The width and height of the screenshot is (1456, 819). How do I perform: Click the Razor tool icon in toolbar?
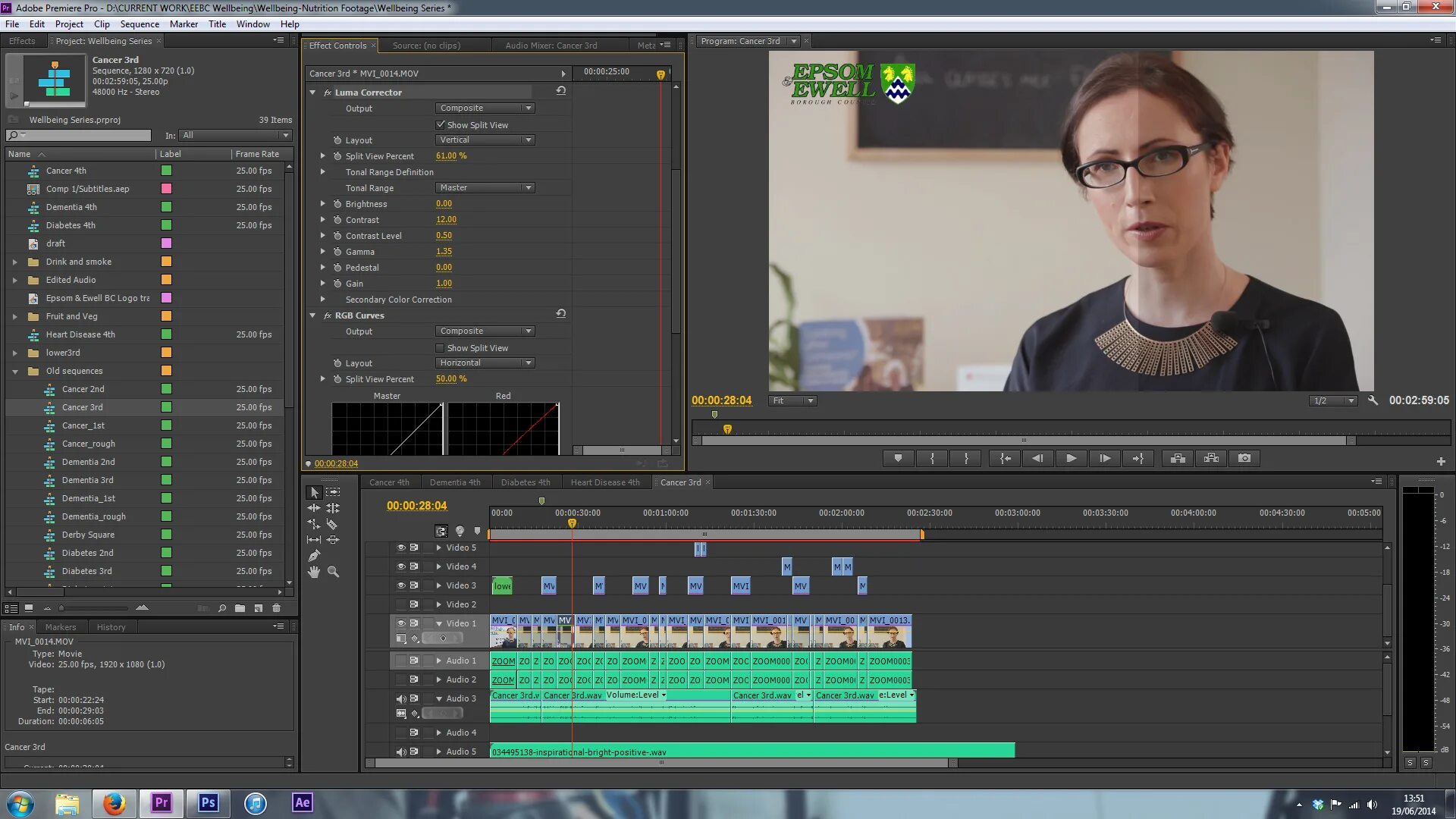coord(332,523)
